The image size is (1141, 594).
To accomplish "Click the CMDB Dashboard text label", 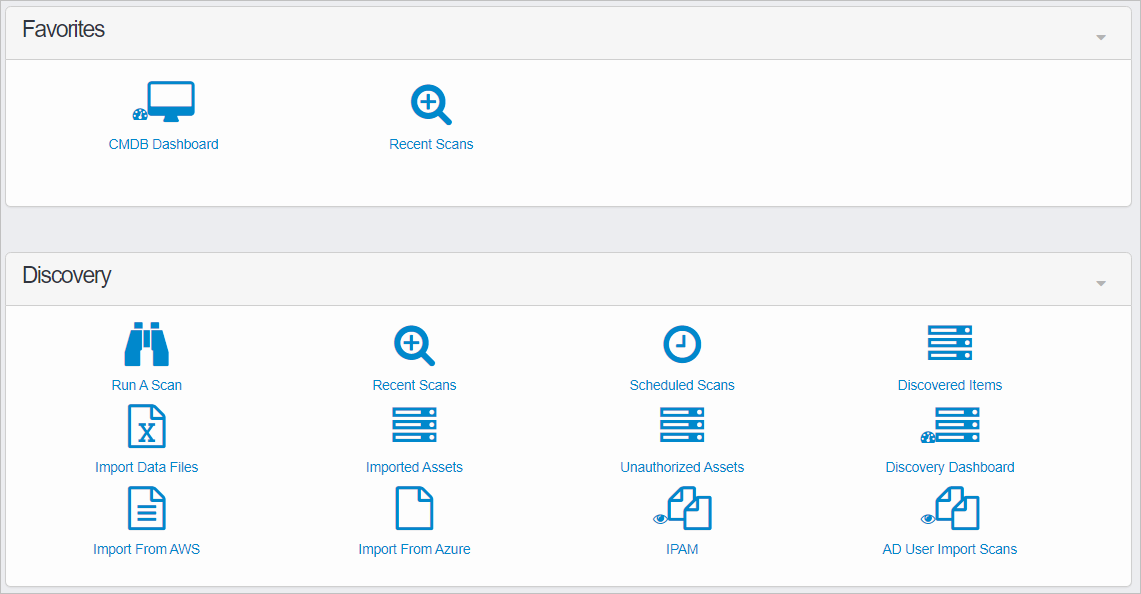I will click(164, 143).
